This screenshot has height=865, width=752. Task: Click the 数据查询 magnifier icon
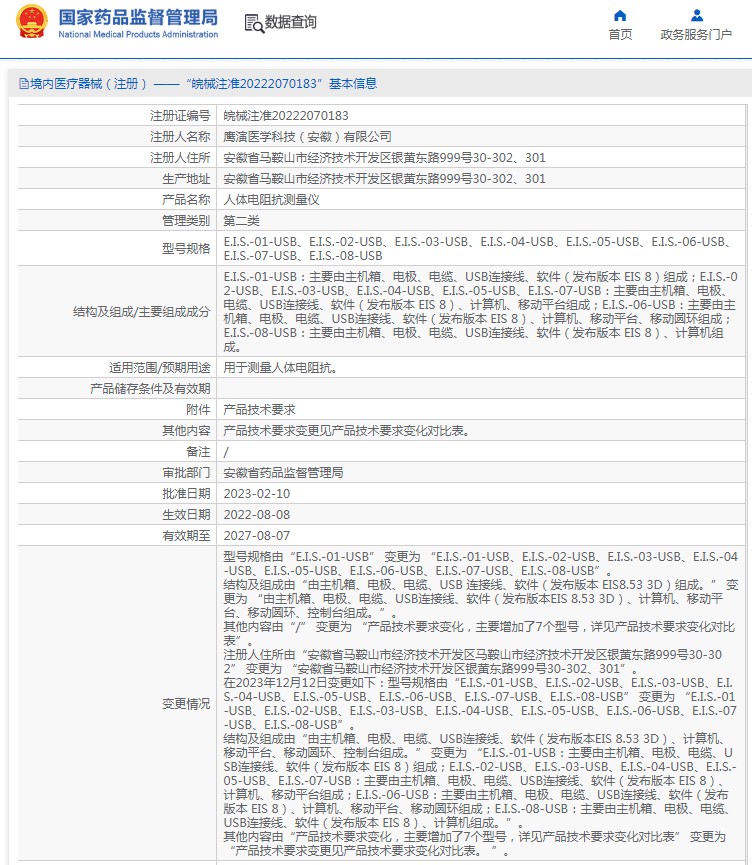click(254, 23)
